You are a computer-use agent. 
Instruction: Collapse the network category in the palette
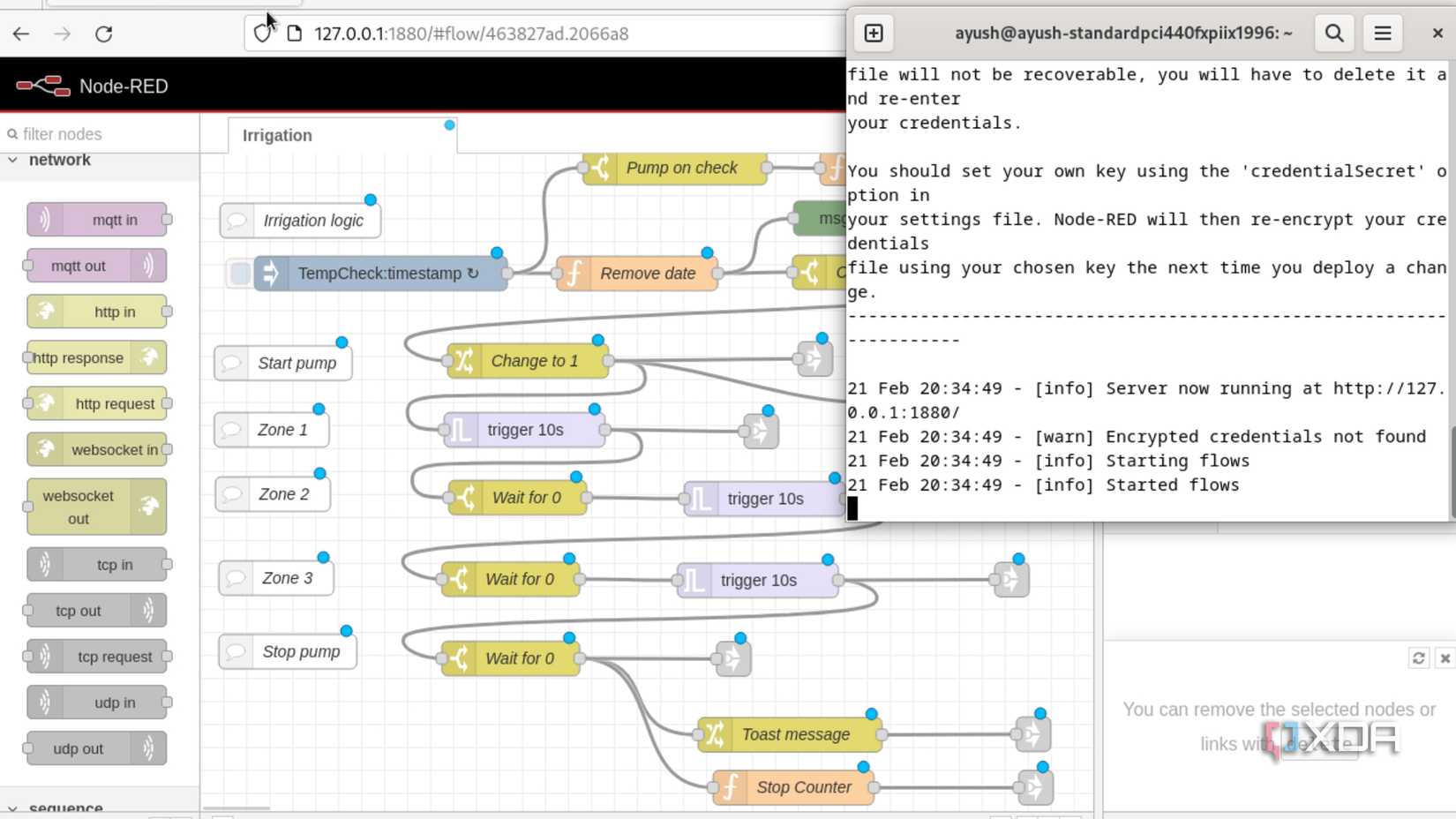[13, 160]
